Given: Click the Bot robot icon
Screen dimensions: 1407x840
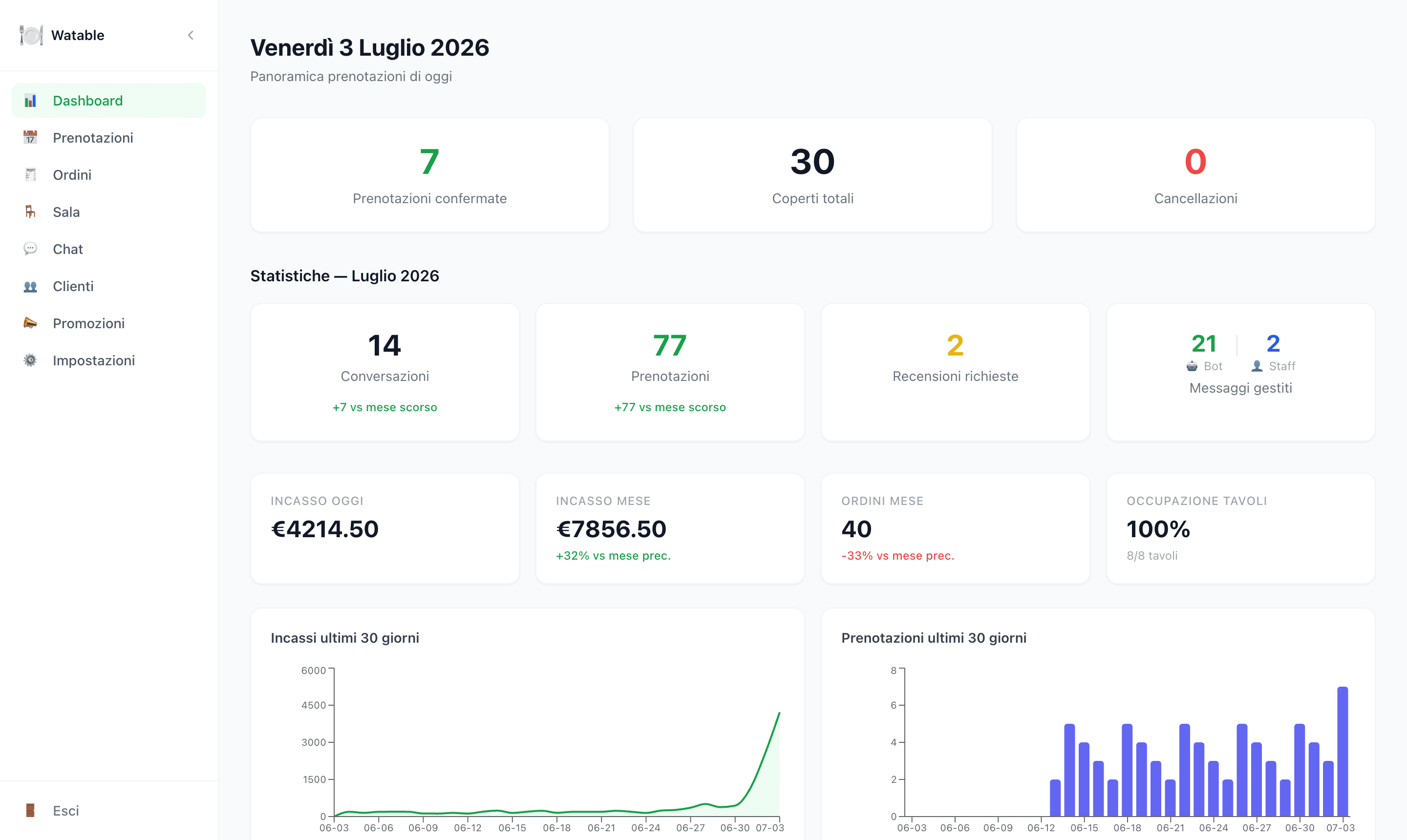Looking at the screenshot, I should point(1192,366).
